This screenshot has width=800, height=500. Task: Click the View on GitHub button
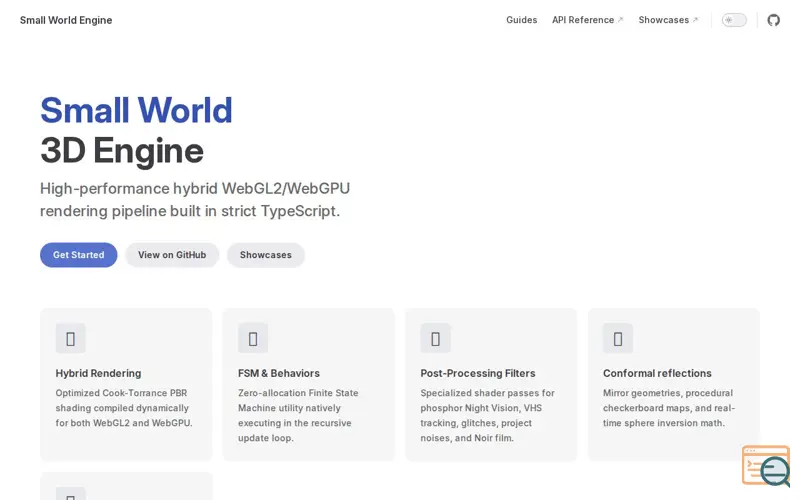[172, 255]
